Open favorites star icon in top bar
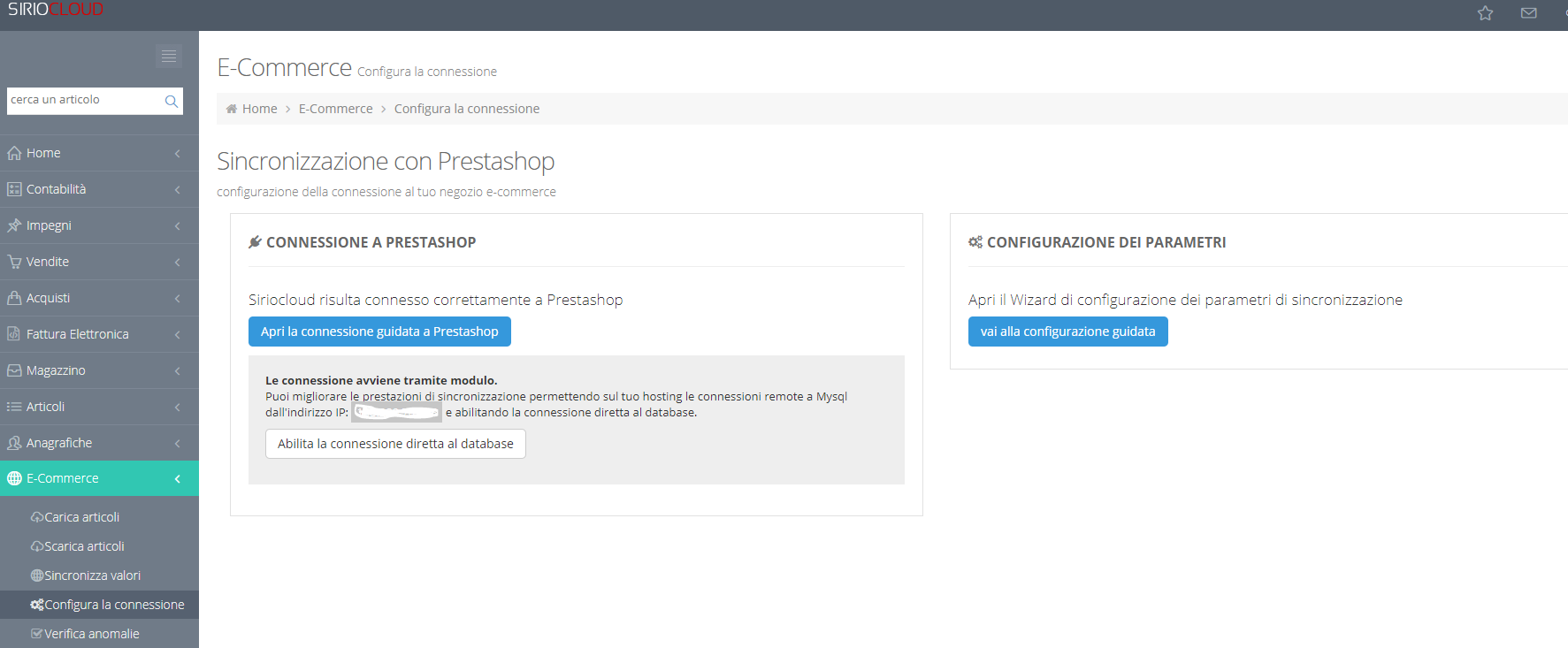This screenshot has height=648, width=1568. [1485, 13]
